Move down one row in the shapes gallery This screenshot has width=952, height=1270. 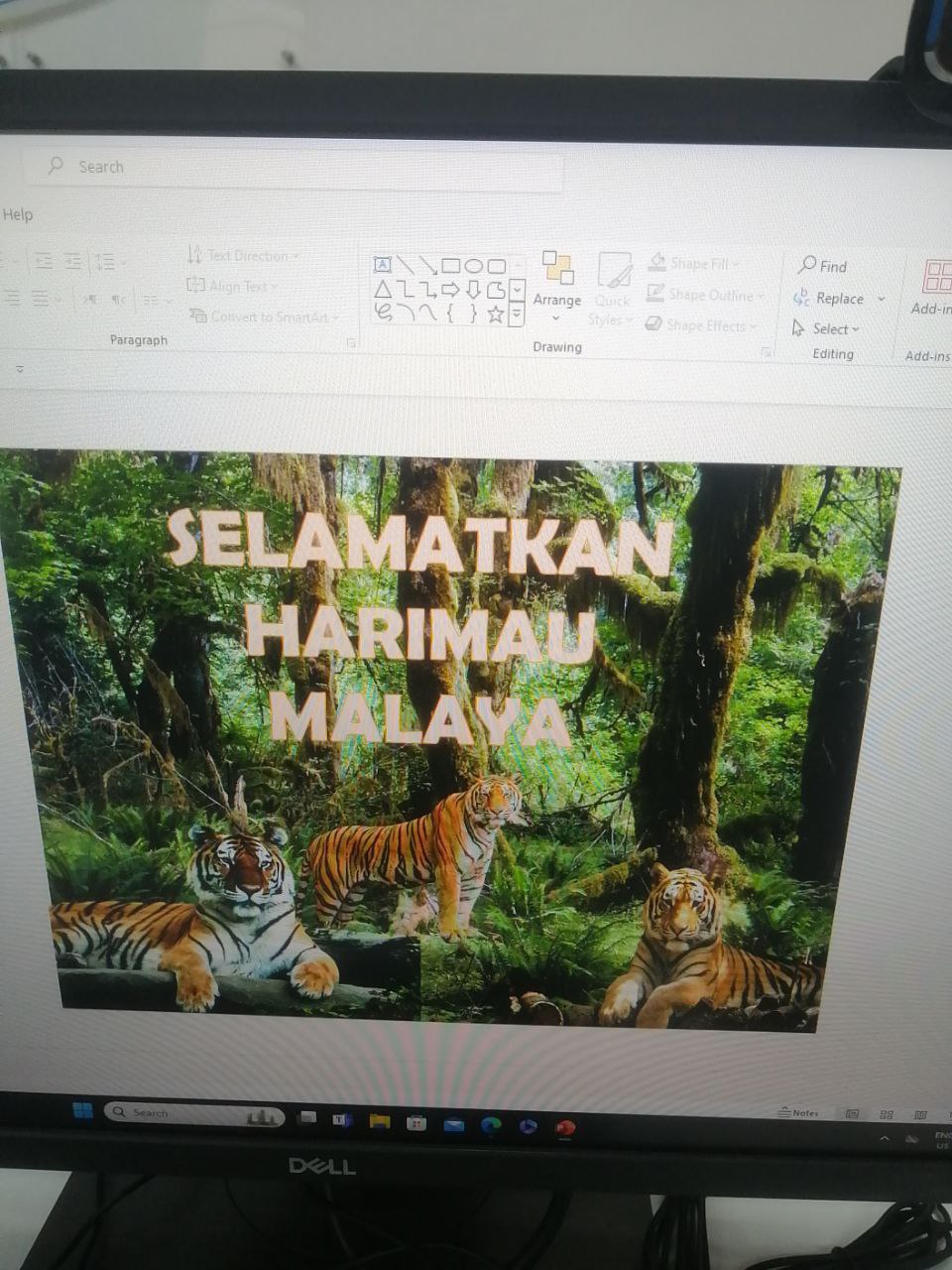point(517,290)
